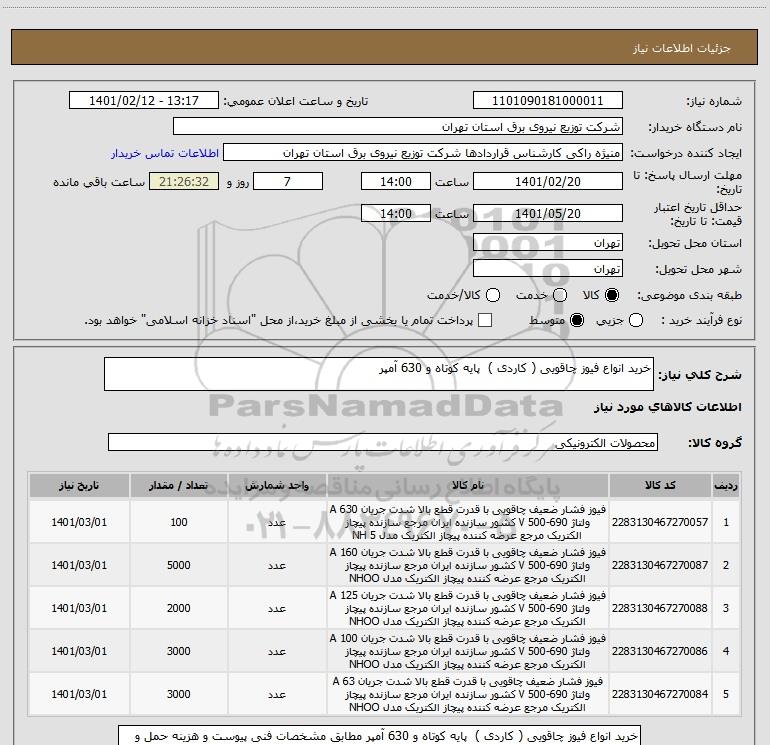
Task: Click the گروه کالا field محصولات الکترونیکی
Action: coord(383,442)
